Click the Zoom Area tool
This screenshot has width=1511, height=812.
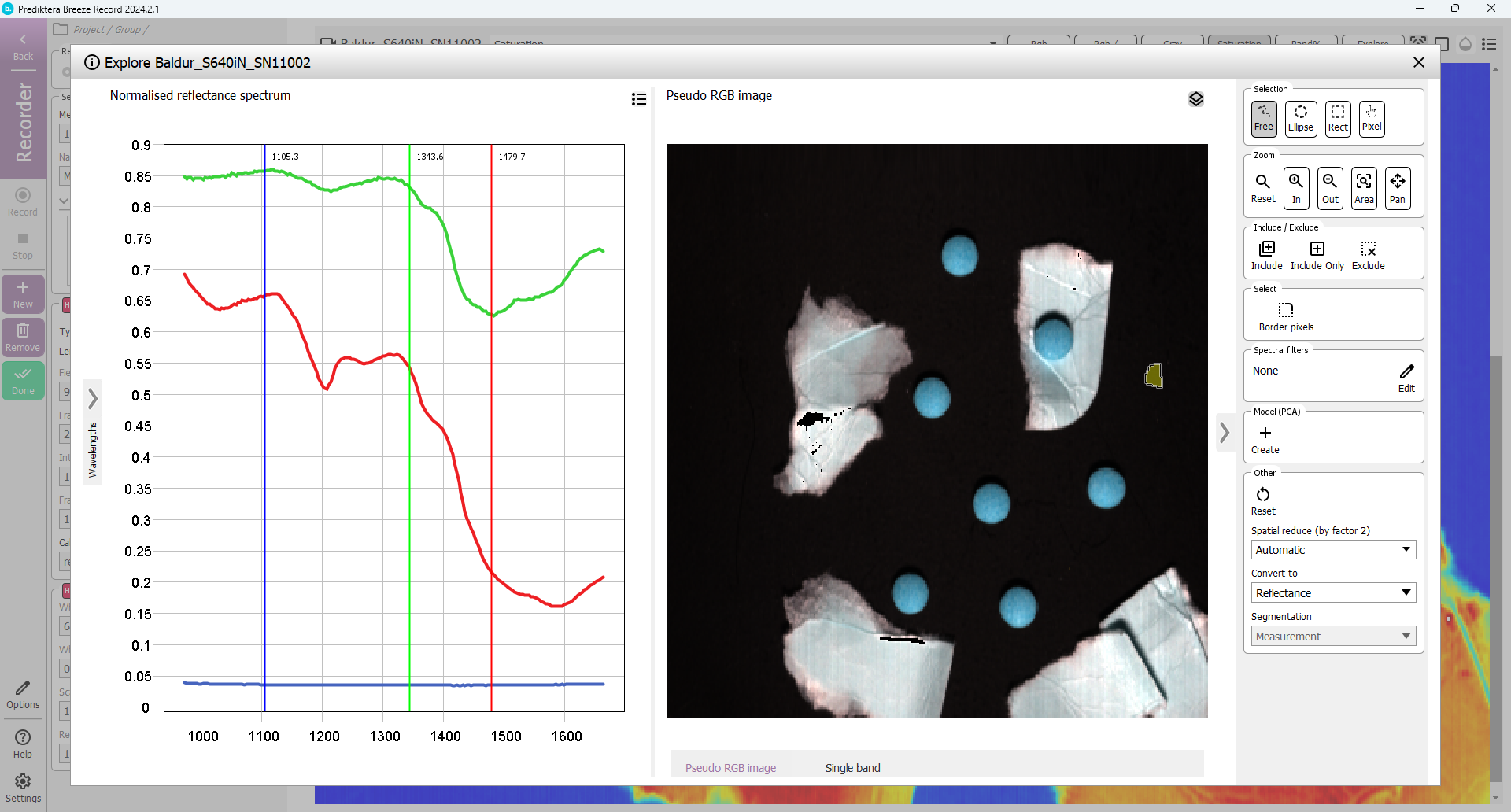coord(1364,189)
